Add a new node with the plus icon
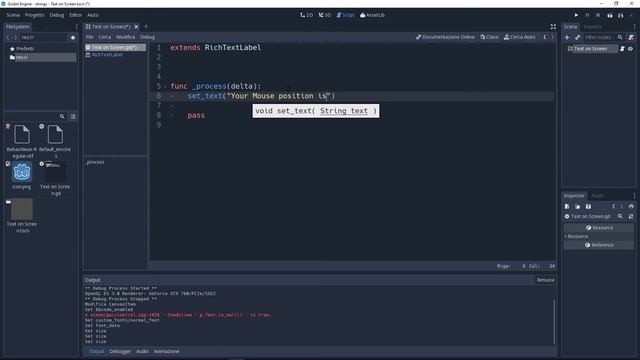640x360 pixels. [567, 37]
